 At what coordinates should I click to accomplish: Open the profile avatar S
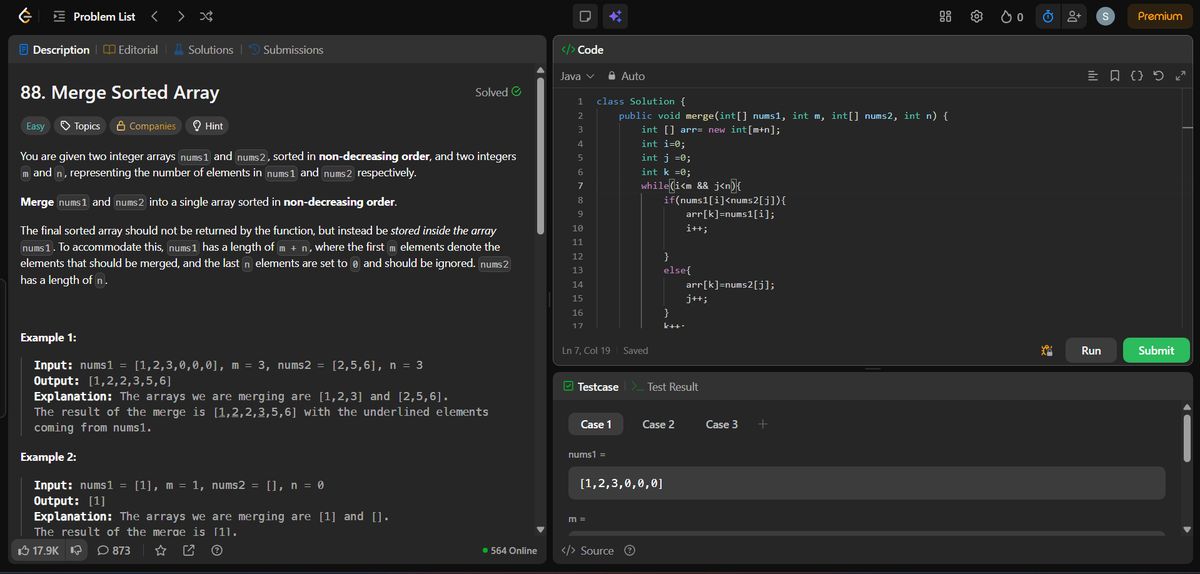click(x=1105, y=16)
